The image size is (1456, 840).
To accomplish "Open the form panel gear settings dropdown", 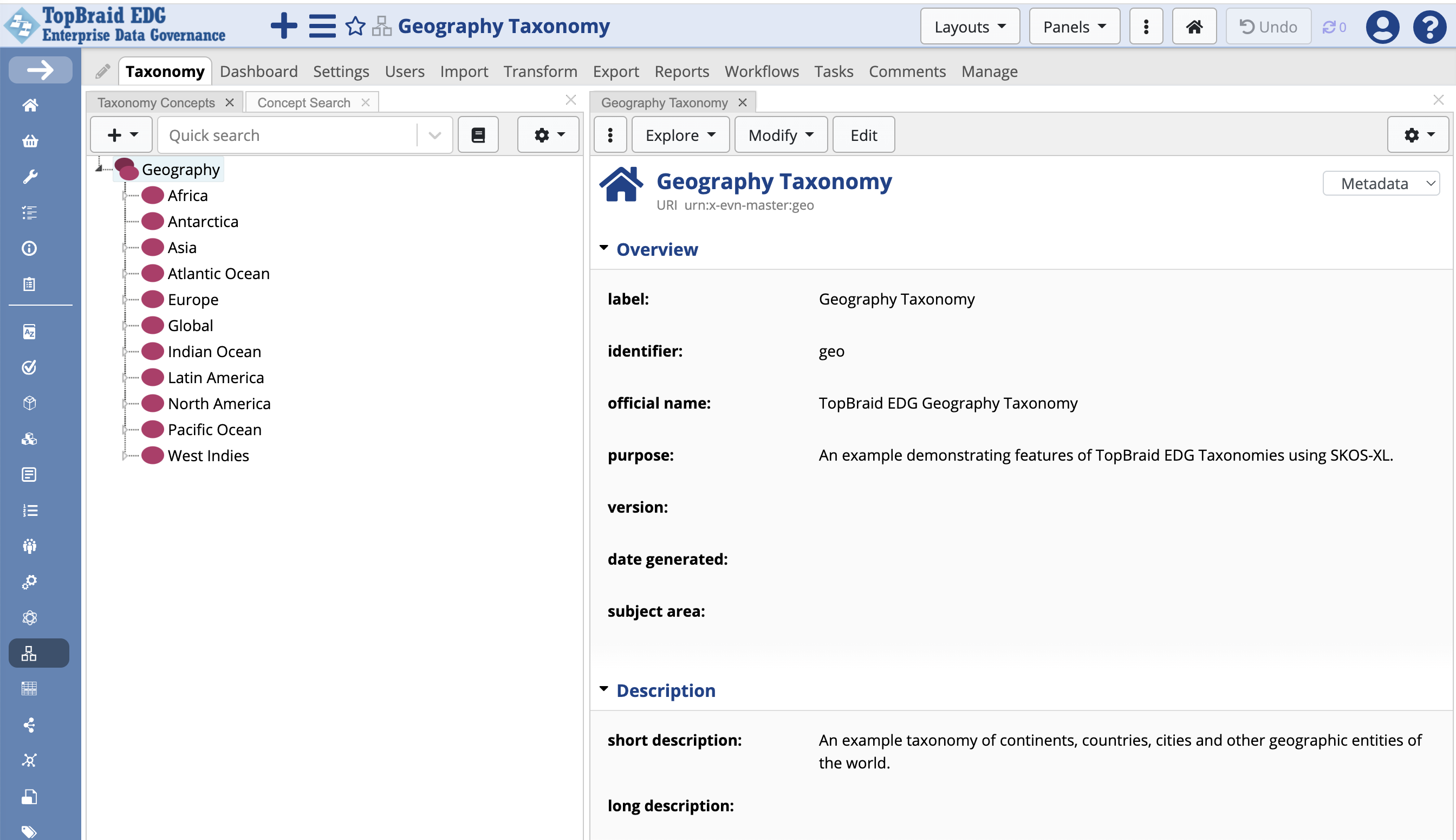I will (x=1418, y=135).
